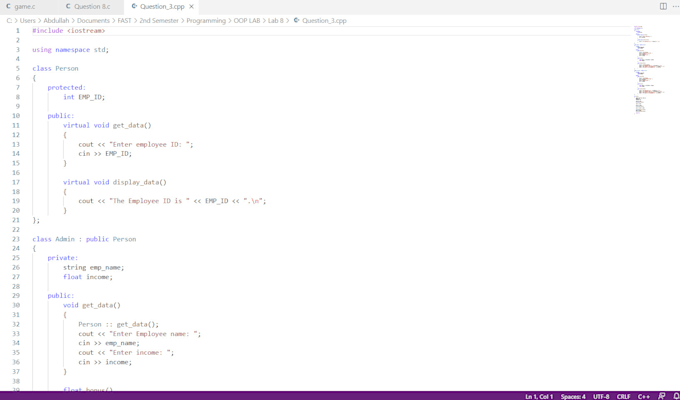Viewport: 680px width, 400px height.
Task: Click 'cin >> emp_name;' line
Action: 109,343
